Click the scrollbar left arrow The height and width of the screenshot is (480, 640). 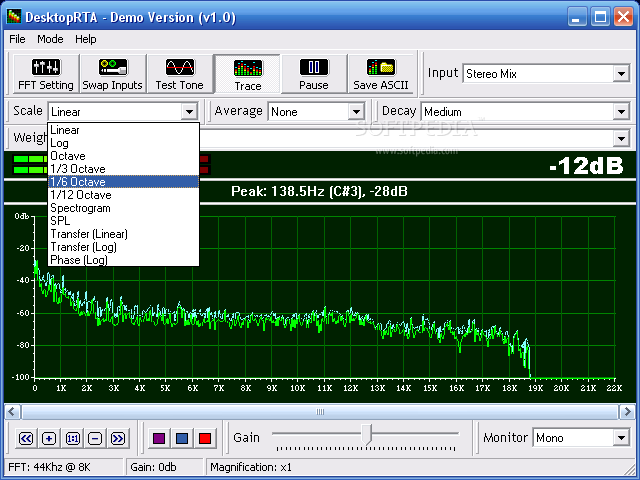pyautogui.click(x=12, y=412)
